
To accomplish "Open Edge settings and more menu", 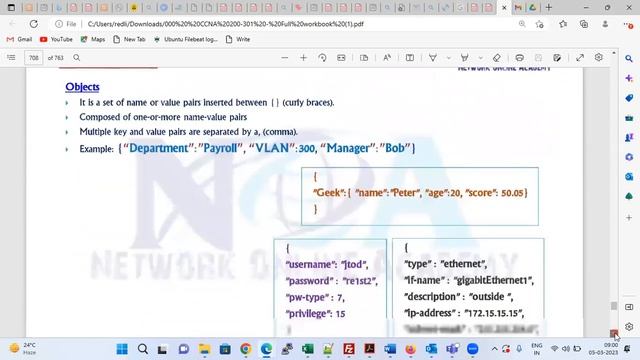I will click(x=629, y=24).
